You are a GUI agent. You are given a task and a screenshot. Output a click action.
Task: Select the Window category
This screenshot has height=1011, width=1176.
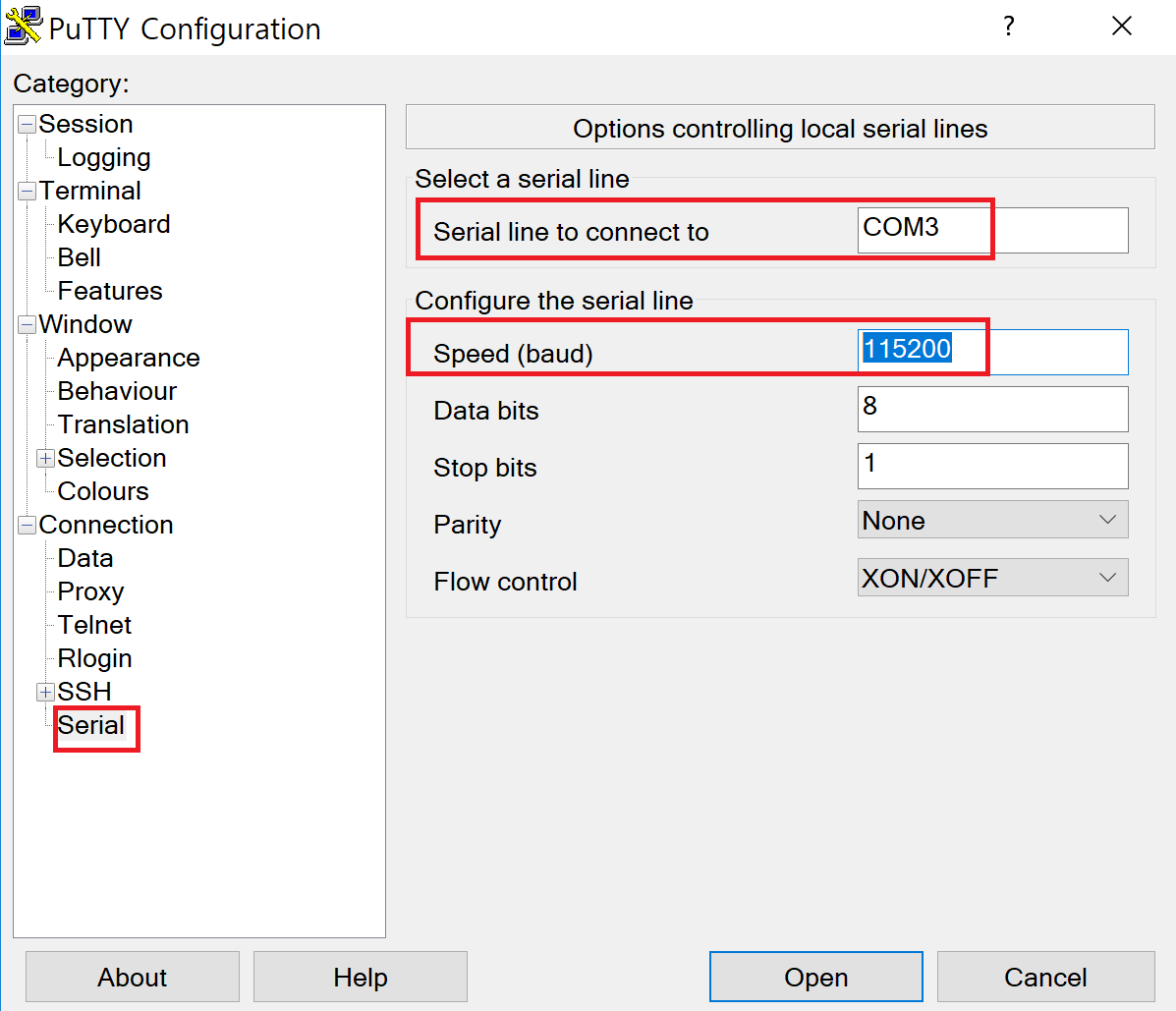click(84, 324)
